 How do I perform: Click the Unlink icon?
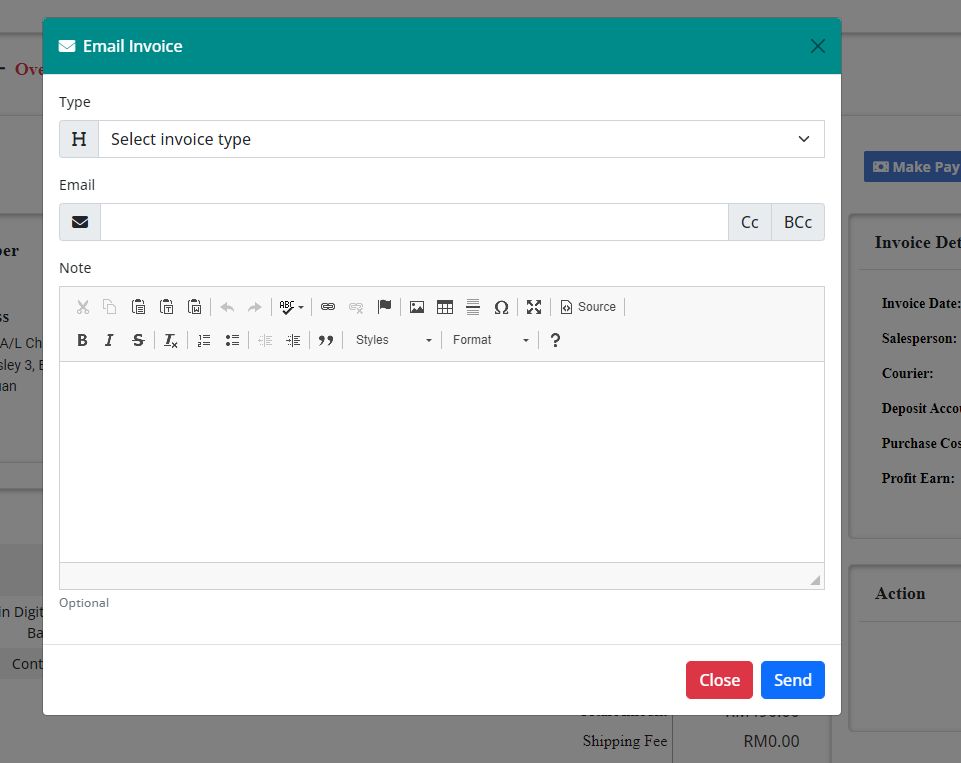point(356,307)
